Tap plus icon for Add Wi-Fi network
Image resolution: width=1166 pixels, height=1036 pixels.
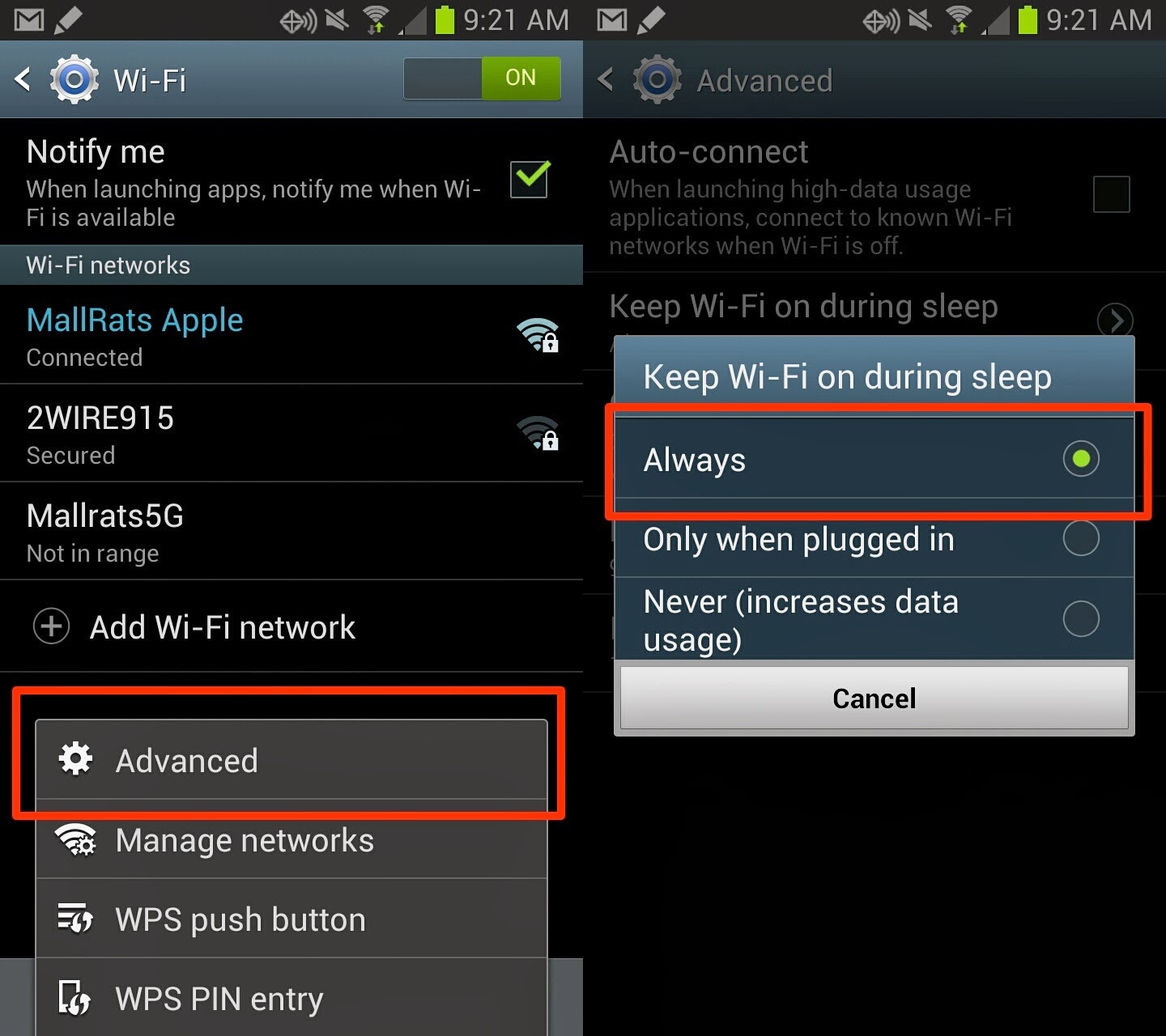(51, 626)
